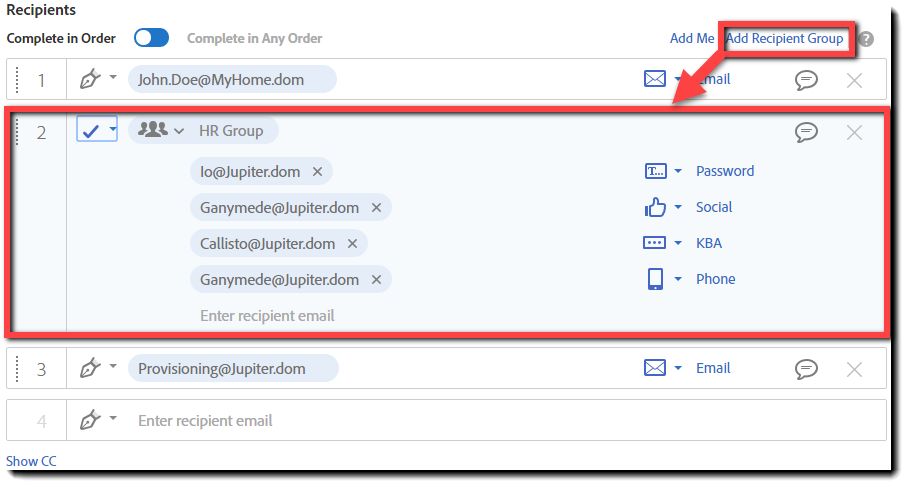Delete the HR Group row with X
The width and height of the screenshot is (921, 500).
pyautogui.click(x=854, y=132)
